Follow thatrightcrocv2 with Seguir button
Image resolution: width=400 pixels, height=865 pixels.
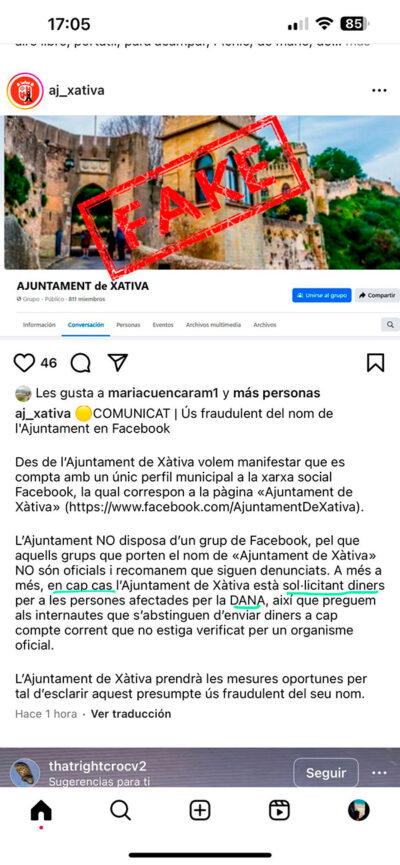tap(326, 773)
